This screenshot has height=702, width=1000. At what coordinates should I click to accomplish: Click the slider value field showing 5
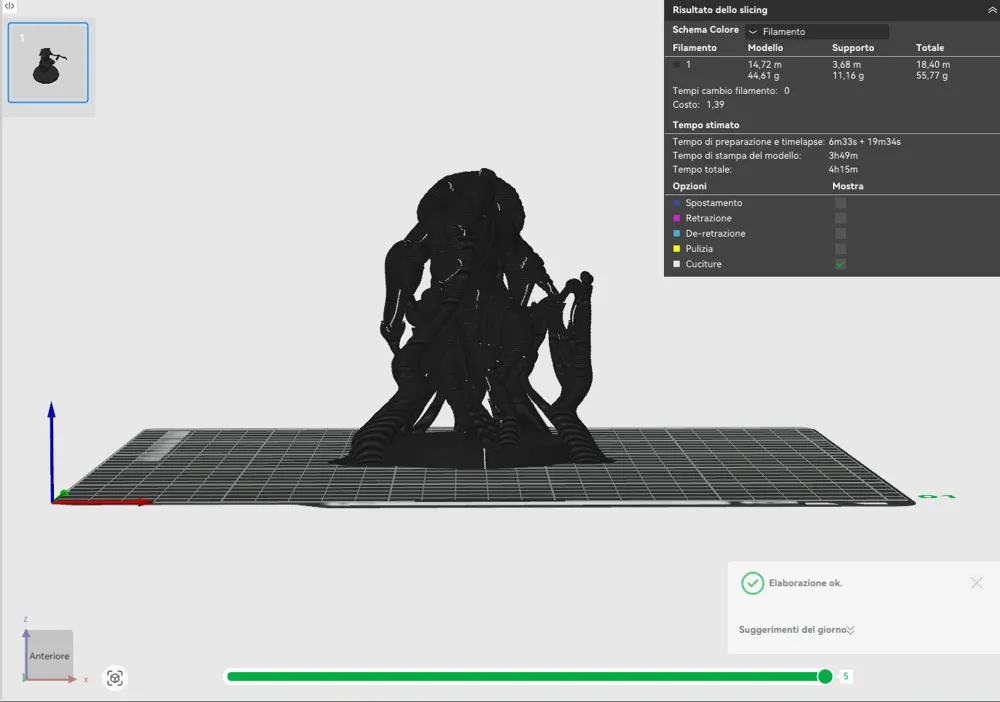pyautogui.click(x=846, y=676)
